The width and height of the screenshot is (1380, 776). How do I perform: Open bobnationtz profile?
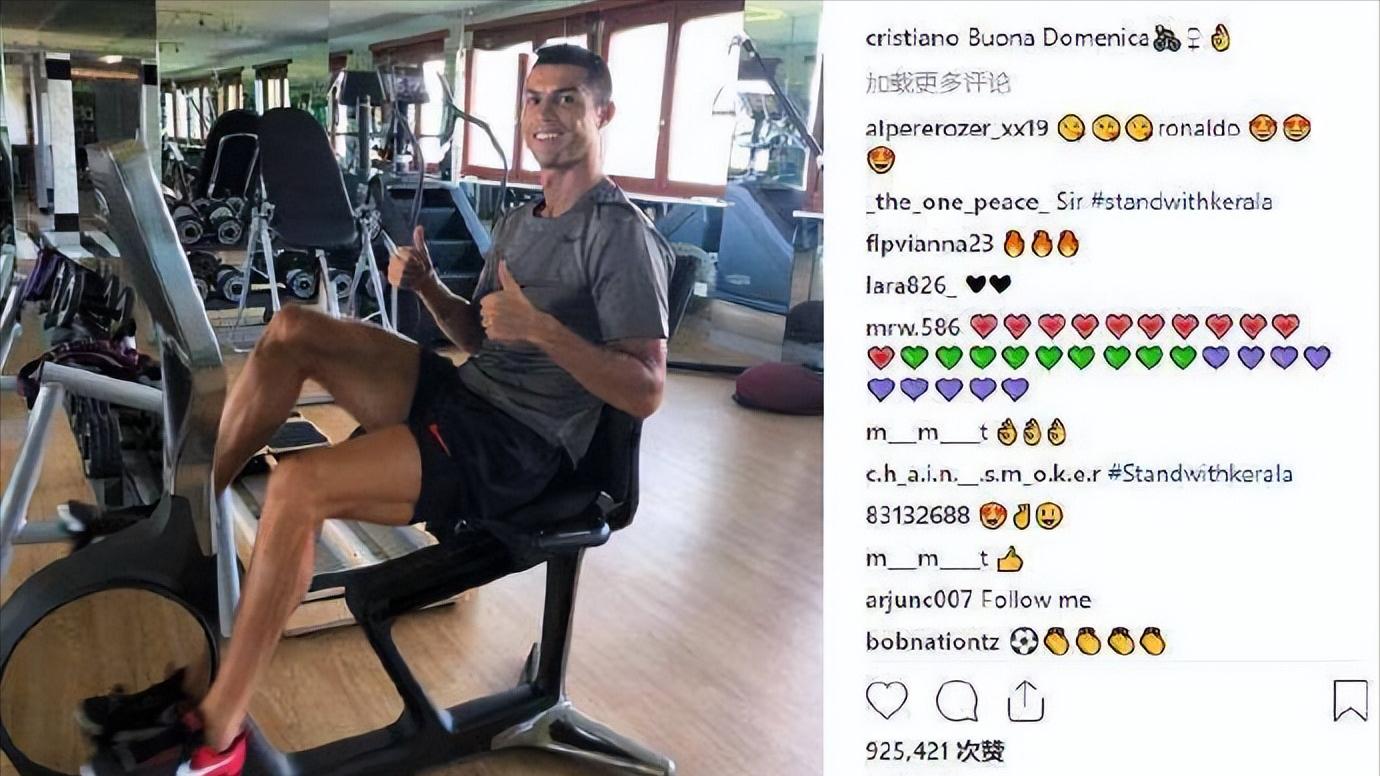[x=933, y=642]
